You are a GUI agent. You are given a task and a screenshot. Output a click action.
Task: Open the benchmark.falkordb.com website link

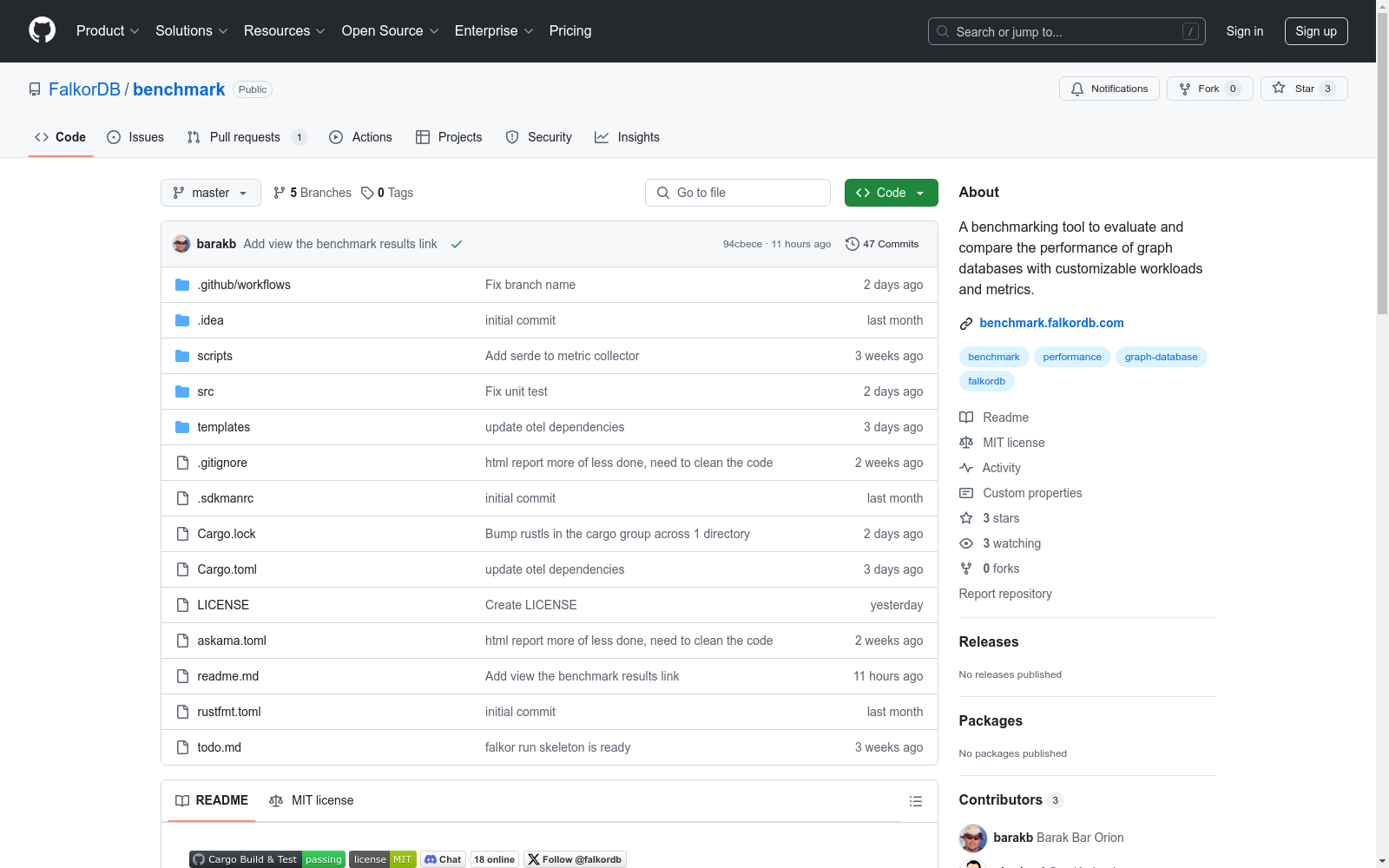(1051, 323)
